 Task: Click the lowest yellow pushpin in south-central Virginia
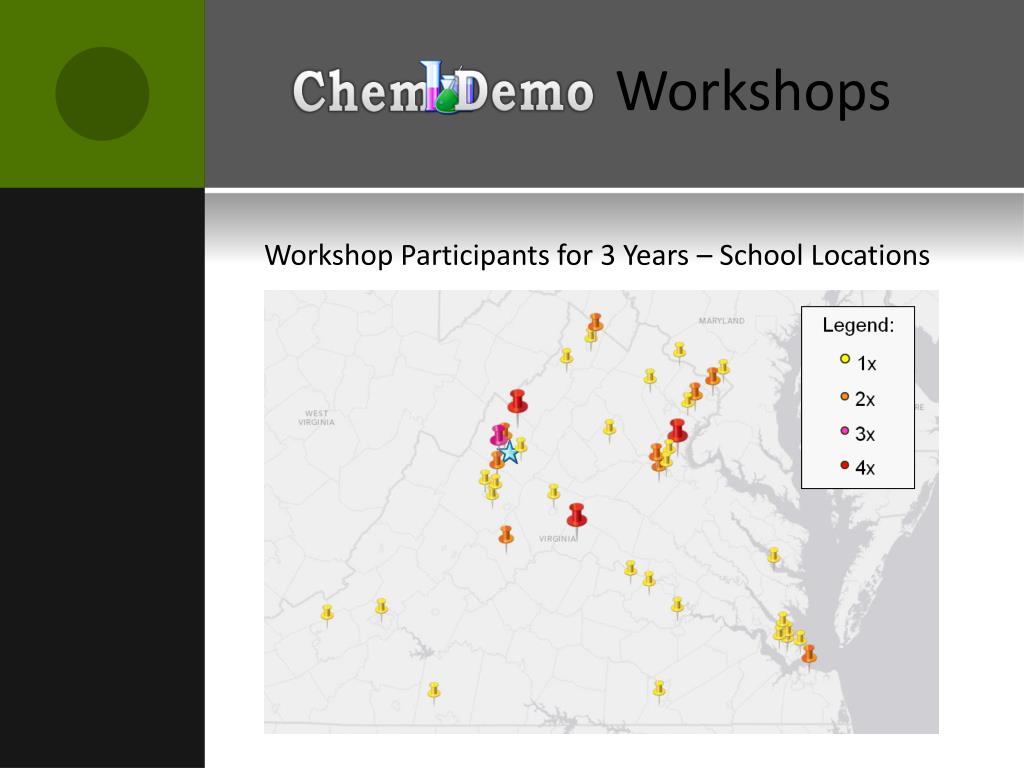pos(659,690)
